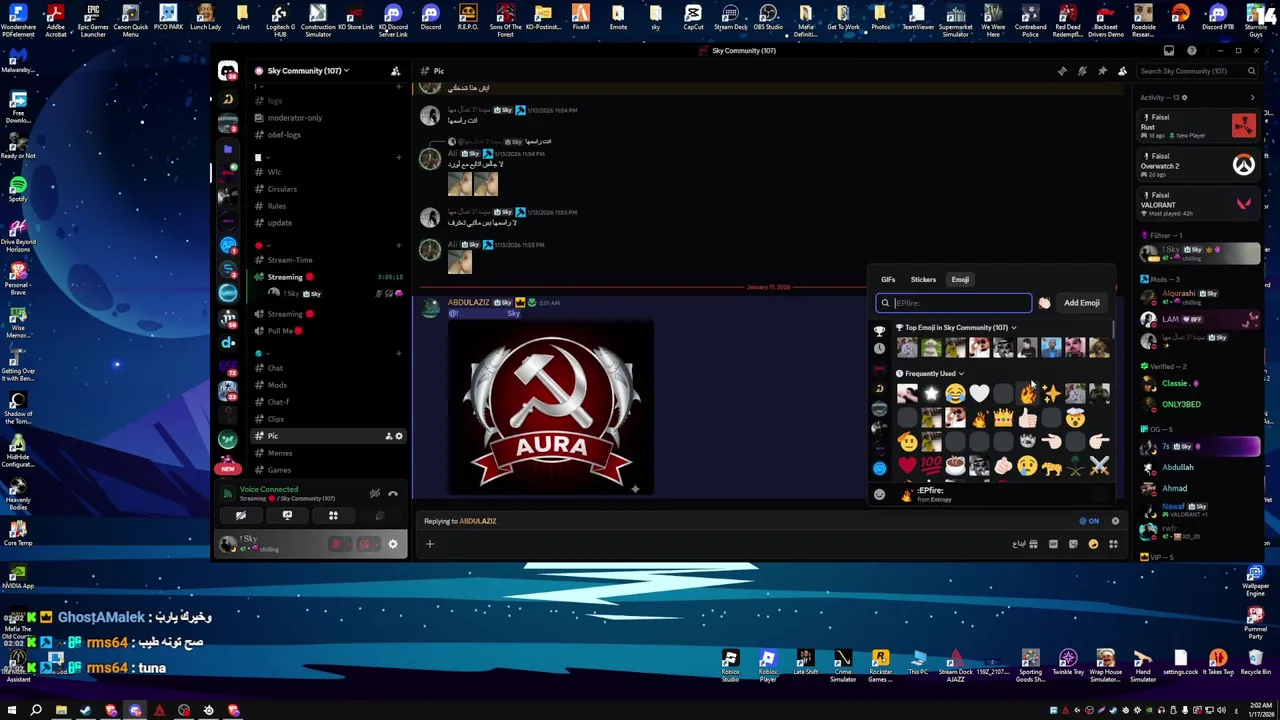This screenshot has height=720, width=1280.
Task: Open activities button in voice panel
Action: (x=333, y=516)
